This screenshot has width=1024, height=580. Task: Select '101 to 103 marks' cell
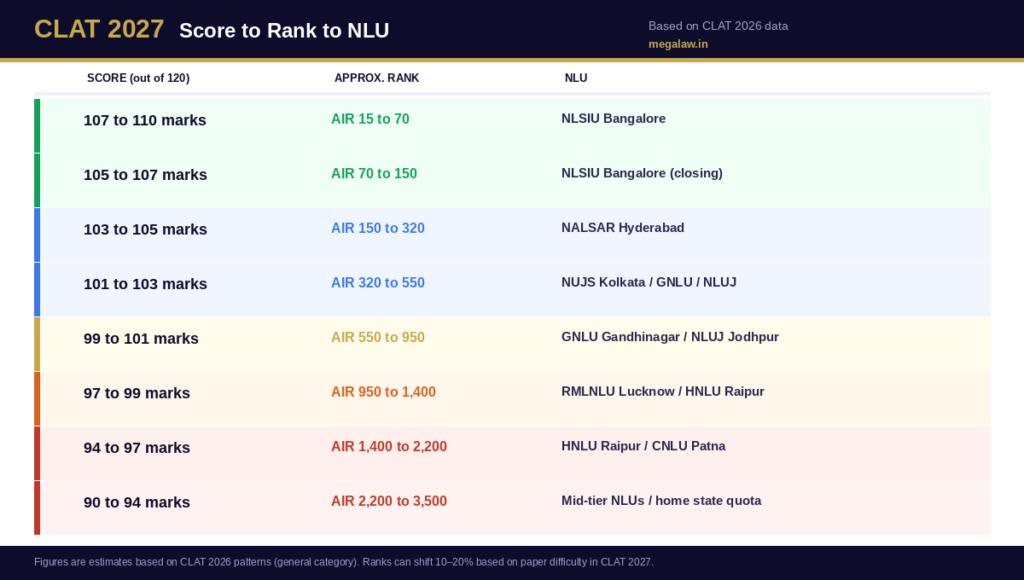pos(145,284)
